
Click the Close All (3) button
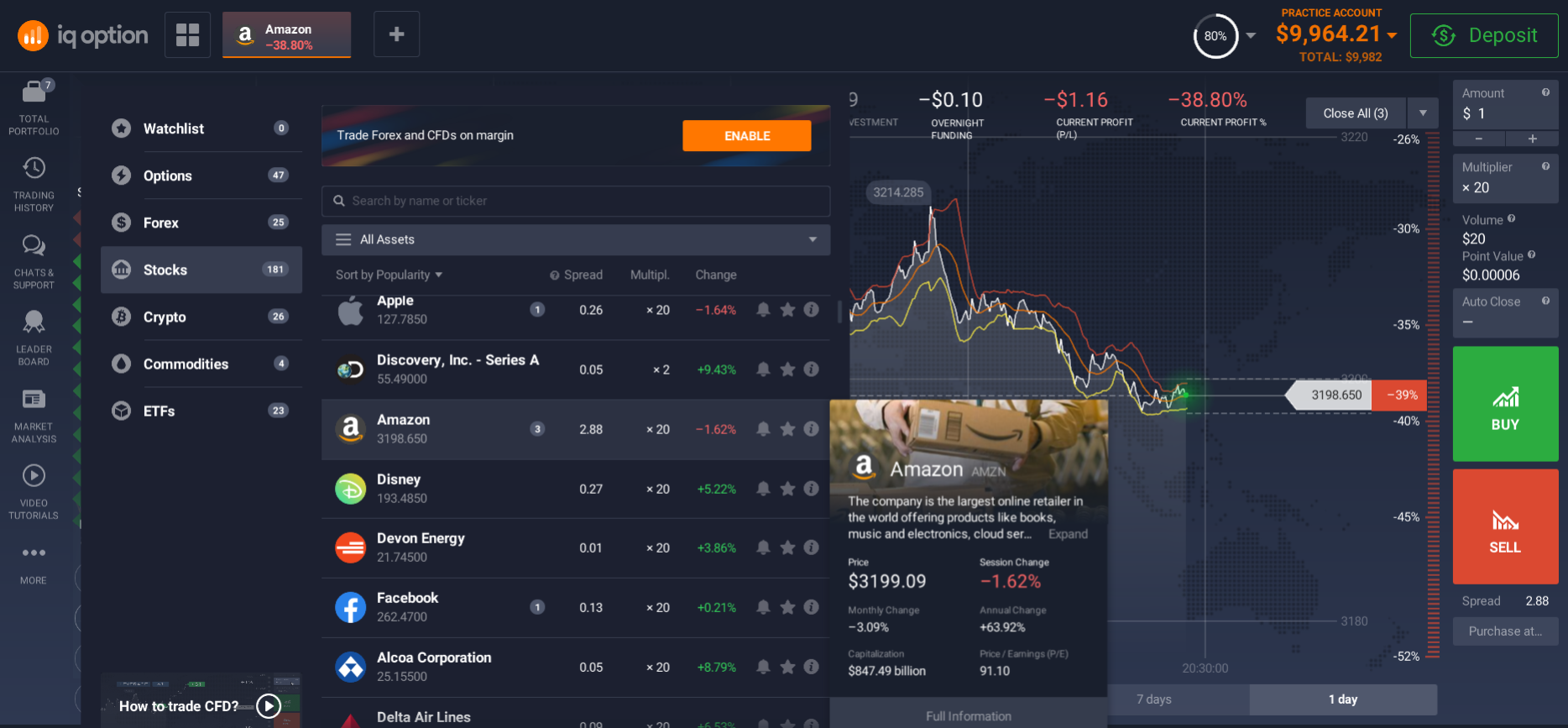pos(1356,113)
